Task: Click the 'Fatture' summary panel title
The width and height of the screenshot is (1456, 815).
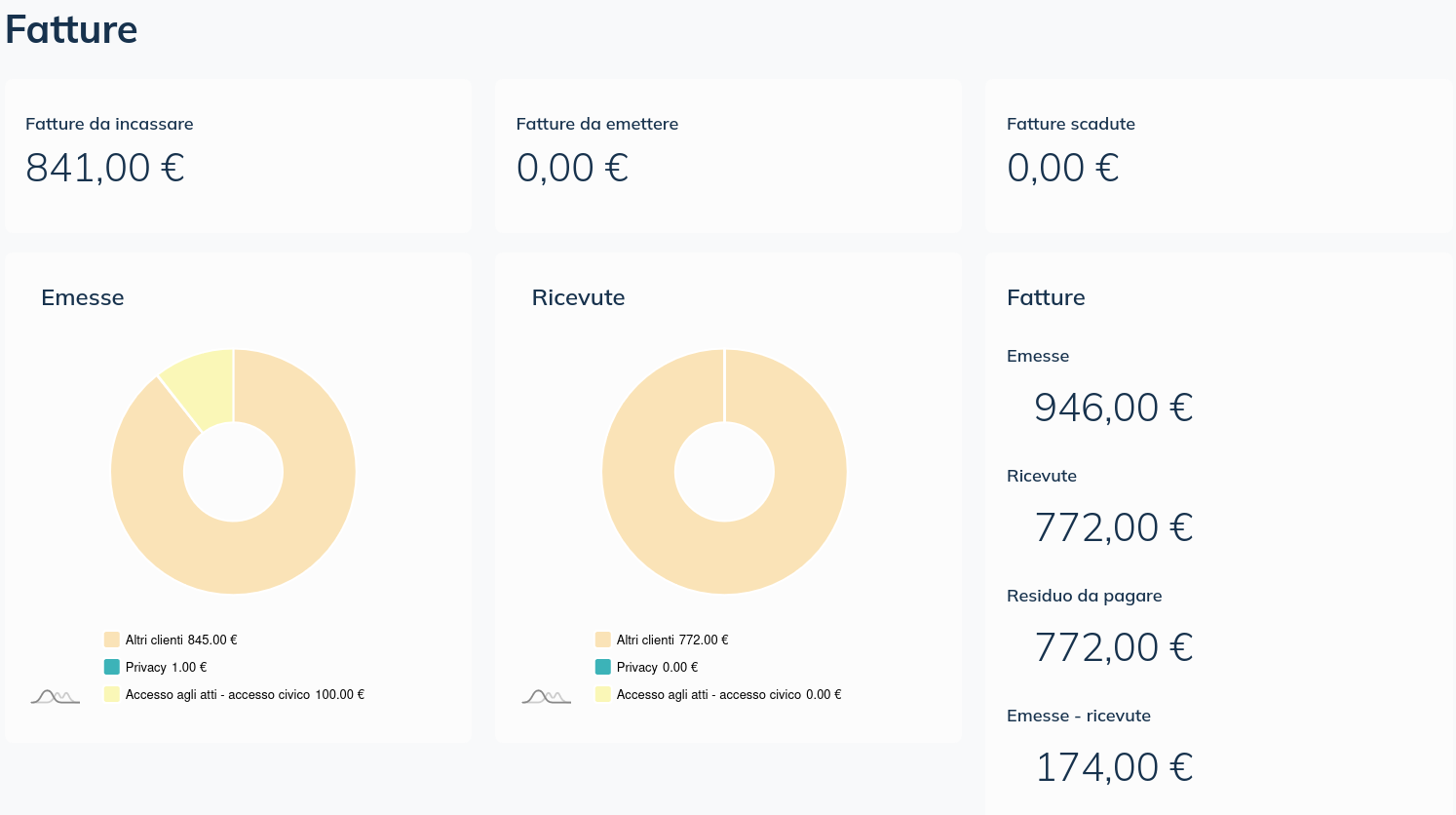Action: [1046, 297]
